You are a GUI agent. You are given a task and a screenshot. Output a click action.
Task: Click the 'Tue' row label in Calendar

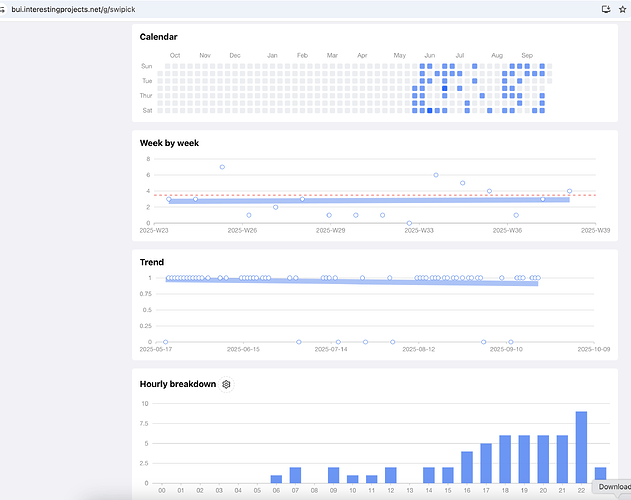click(147, 81)
